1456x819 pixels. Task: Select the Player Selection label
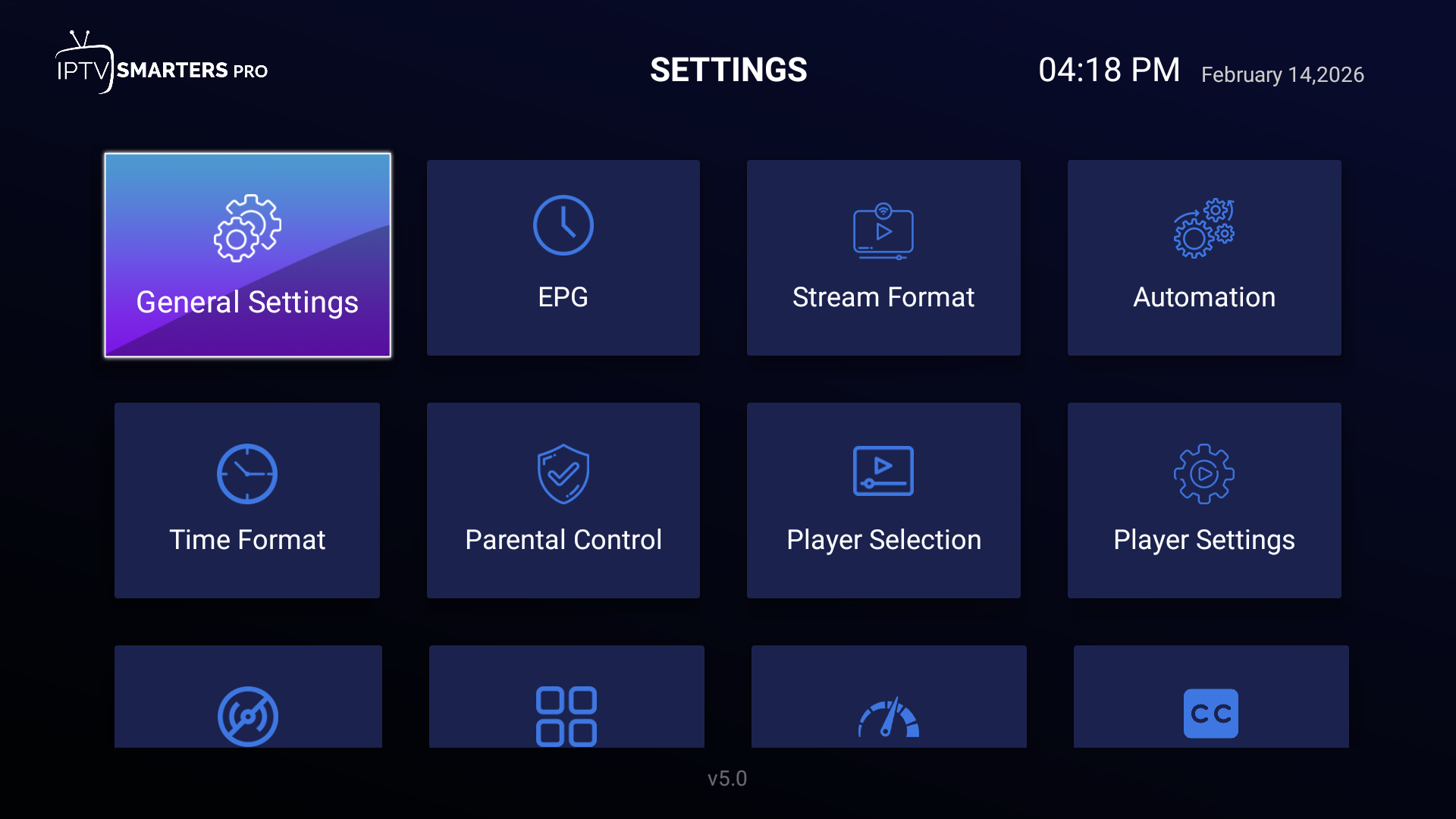click(x=883, y=541)
